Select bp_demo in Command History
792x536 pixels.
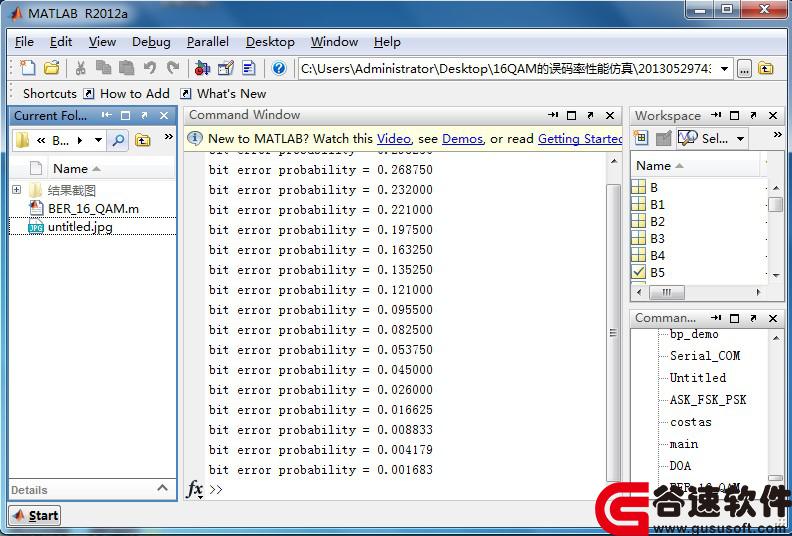pyautogui.click(x=694, y=334)
